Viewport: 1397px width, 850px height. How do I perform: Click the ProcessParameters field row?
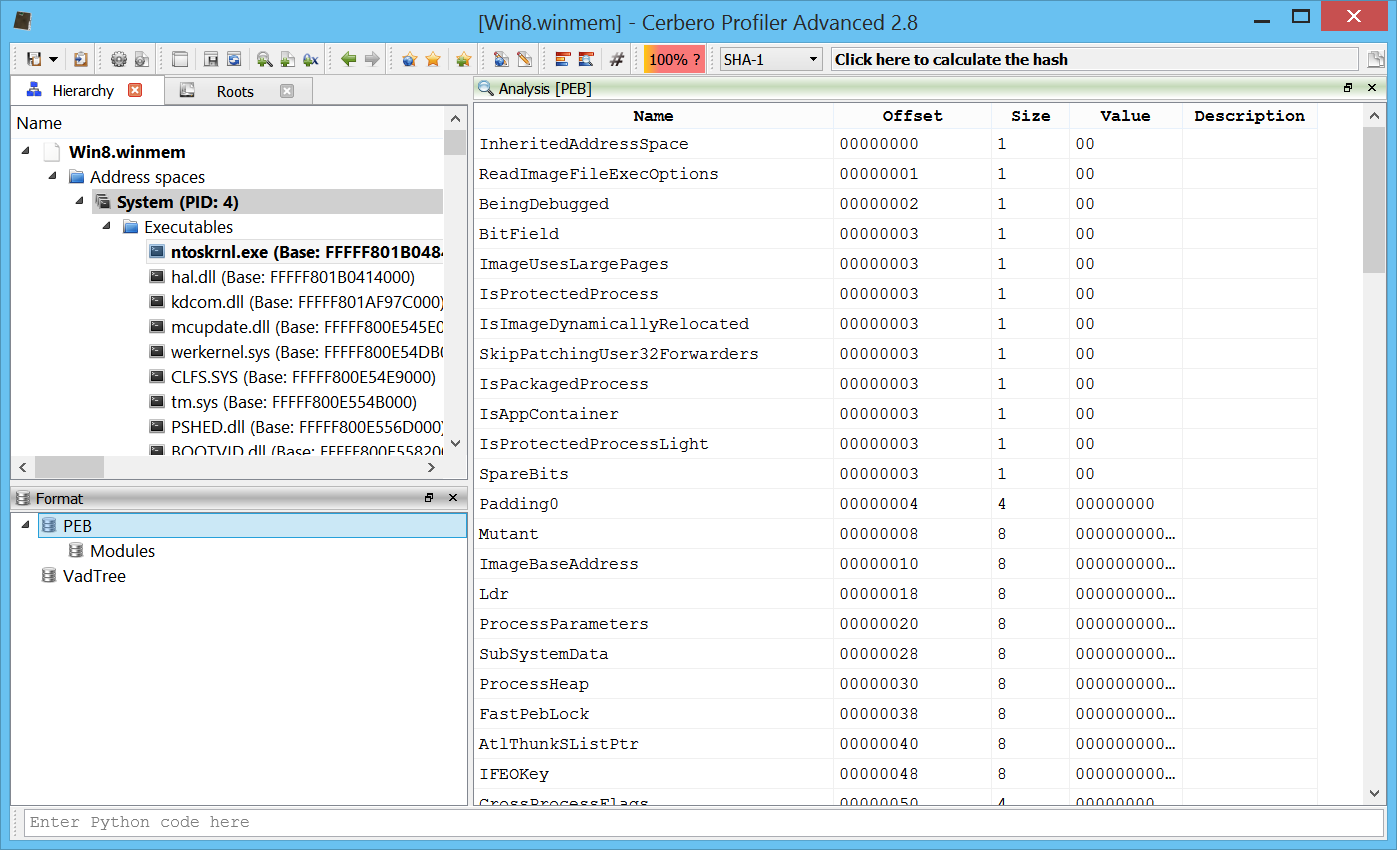895,624
